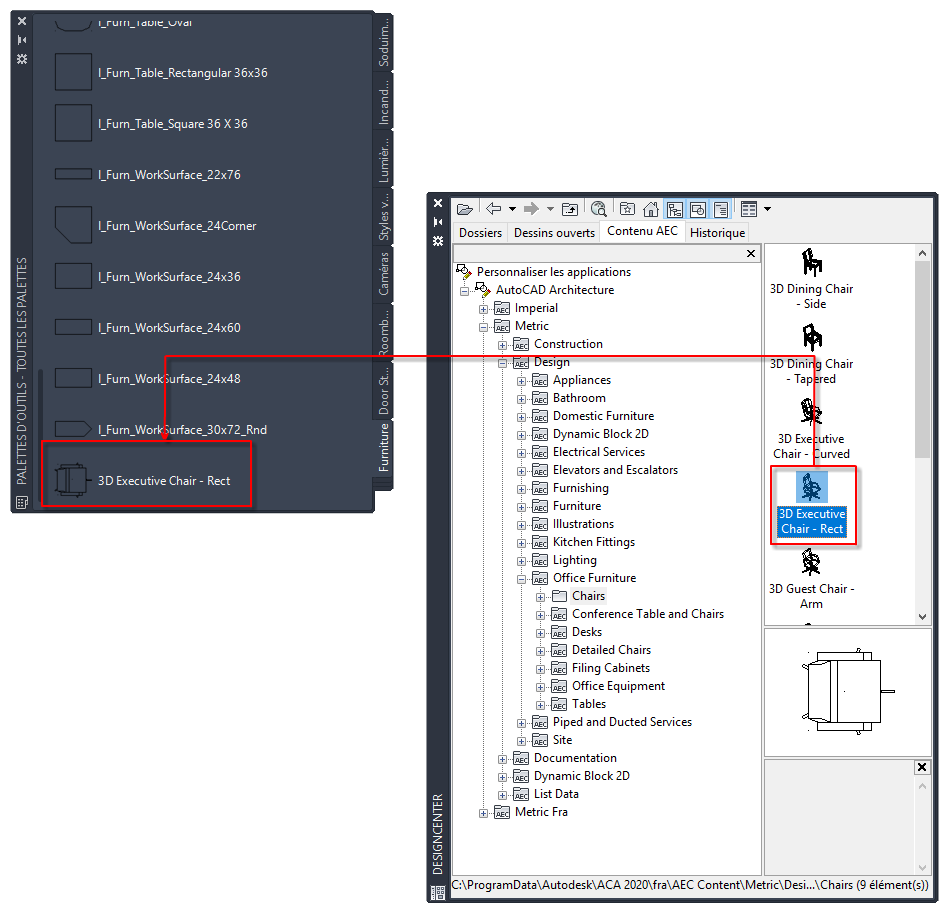Click the content list scroll-up arrow
Screen dimensions: 945x910
(922, 253)
